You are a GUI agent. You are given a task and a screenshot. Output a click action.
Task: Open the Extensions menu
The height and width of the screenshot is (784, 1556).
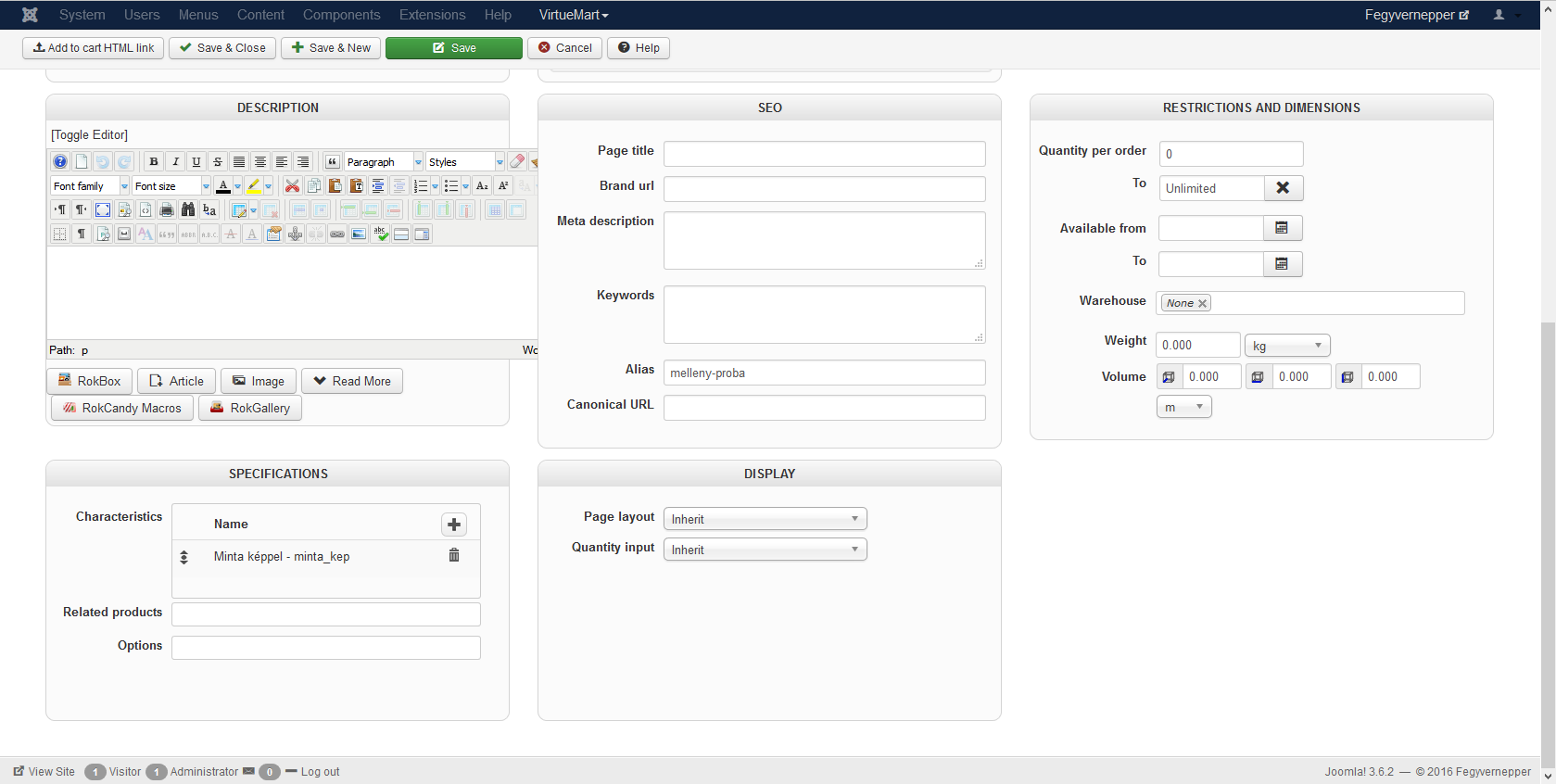point(432,15)
